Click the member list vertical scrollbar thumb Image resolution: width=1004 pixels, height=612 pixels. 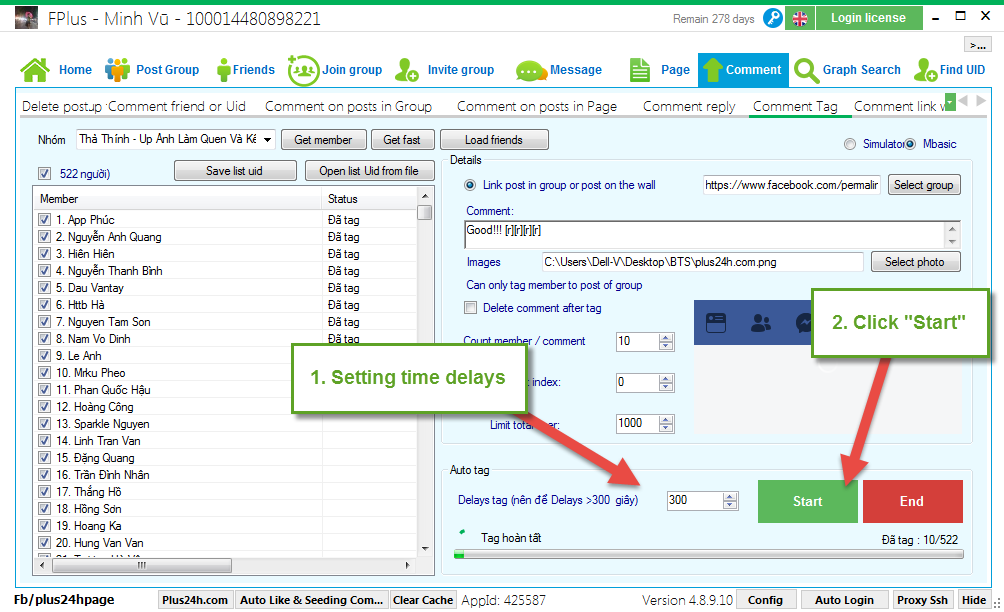click(x=425, y=212)
